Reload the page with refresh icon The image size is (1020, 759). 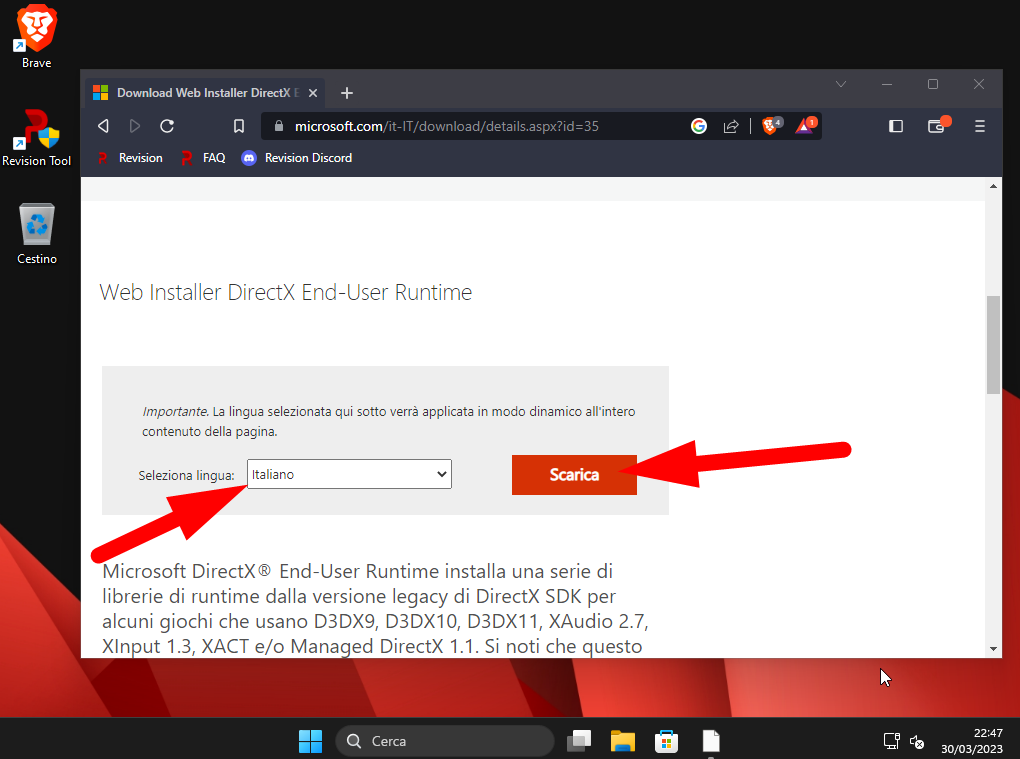click(x=167, y=126)
